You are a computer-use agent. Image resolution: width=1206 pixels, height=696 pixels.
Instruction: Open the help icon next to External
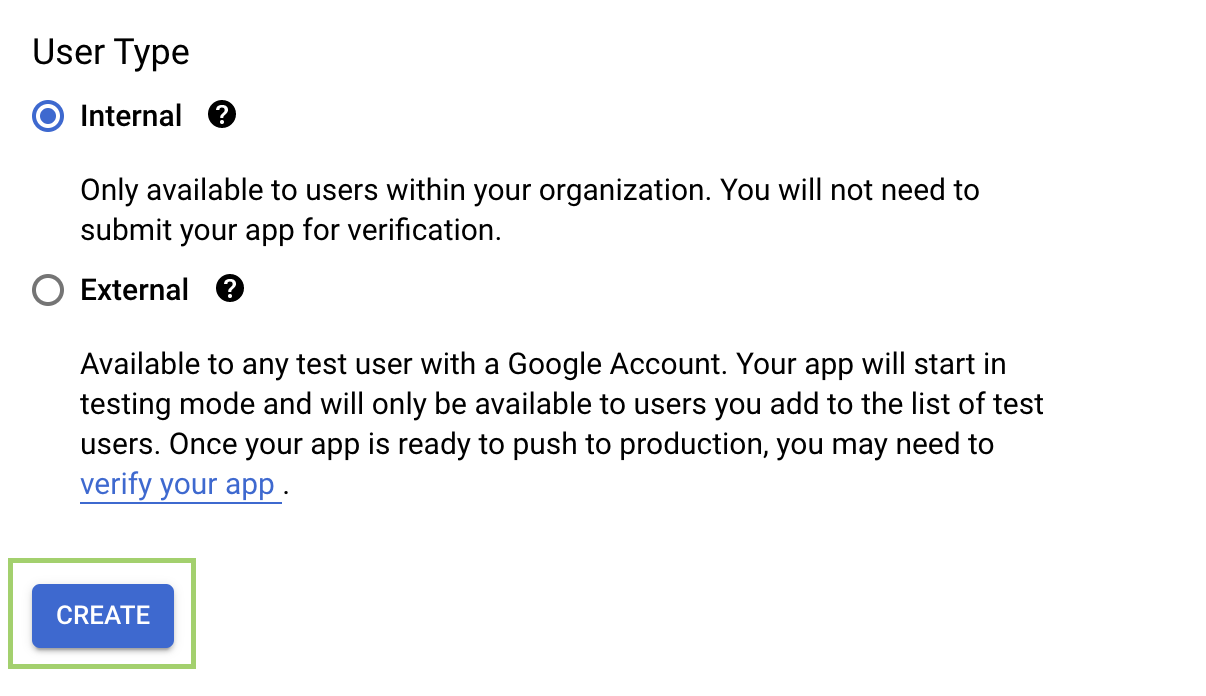click(230, 290)
